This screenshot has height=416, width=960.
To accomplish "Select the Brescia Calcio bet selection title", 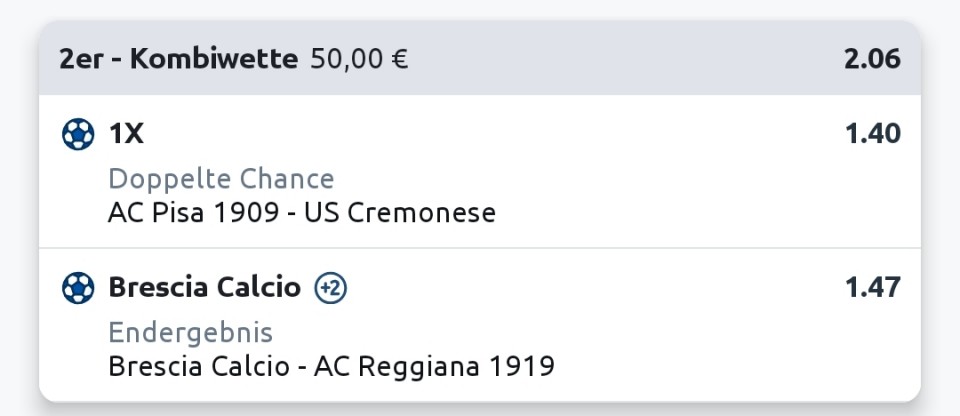I will [205, 287].
